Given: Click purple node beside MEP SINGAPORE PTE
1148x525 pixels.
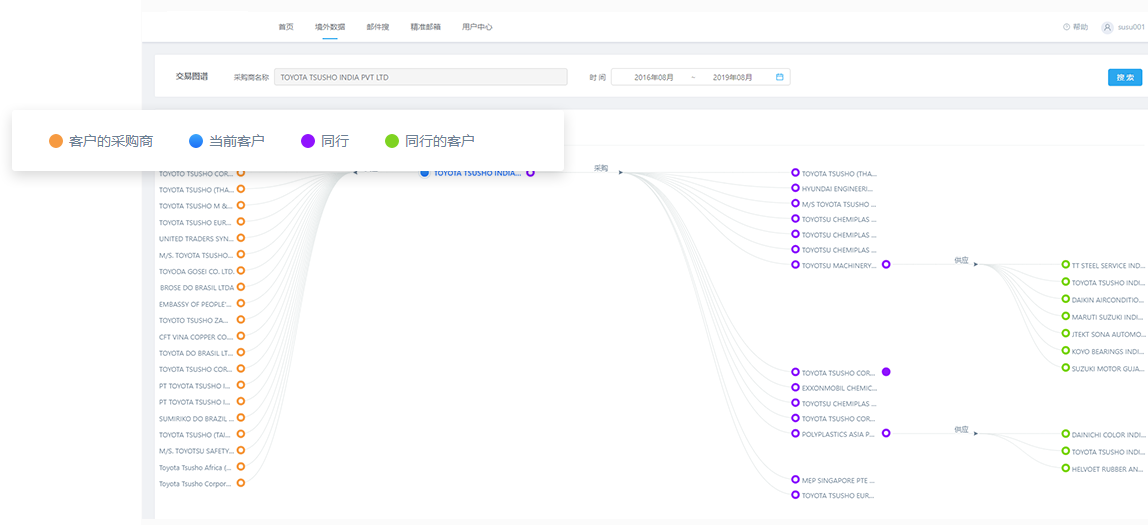Looking at the screenshot, I should (795, 480).
